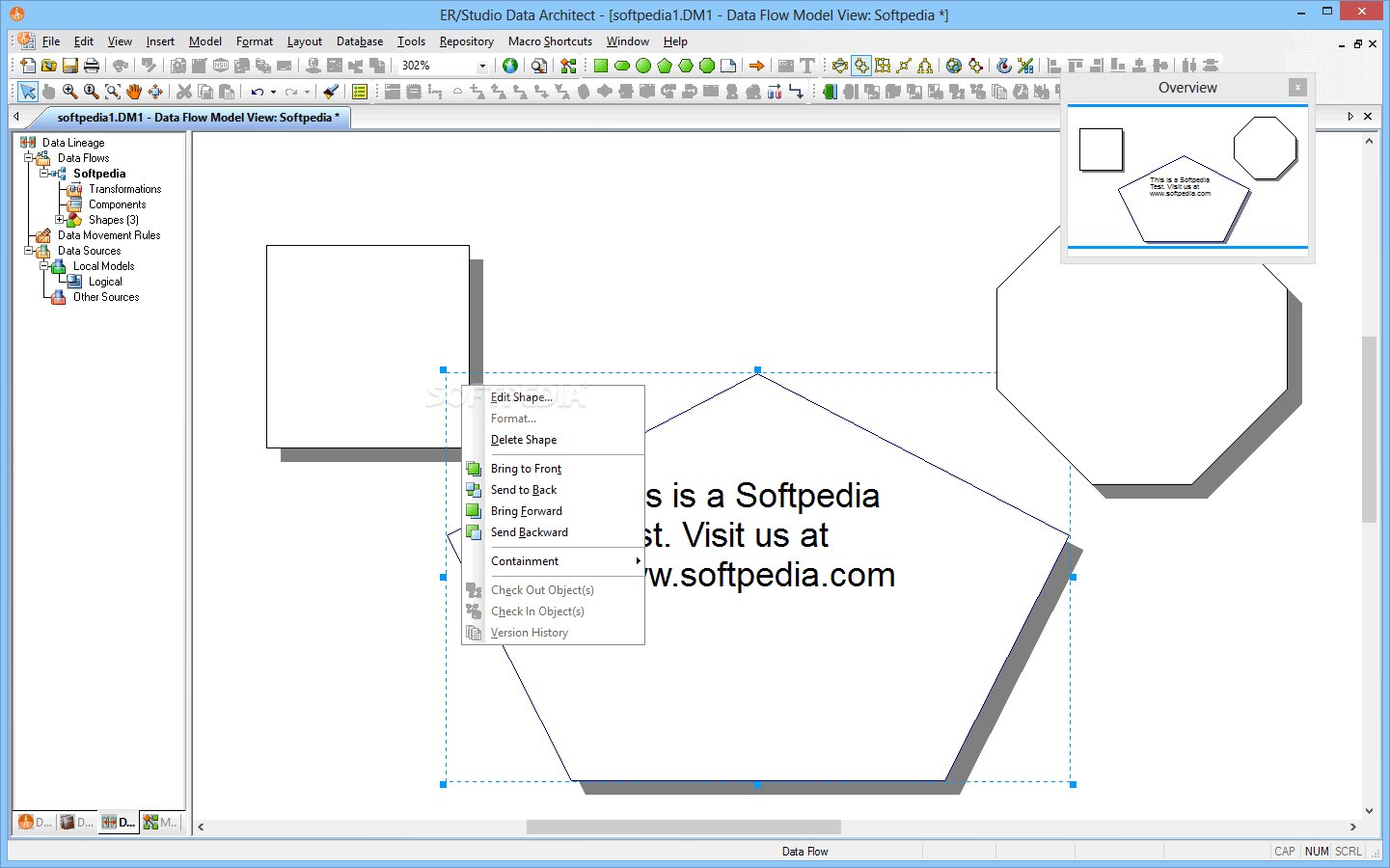
Task: Collapse the Softpedia tree node
Action: coord(44,174)
